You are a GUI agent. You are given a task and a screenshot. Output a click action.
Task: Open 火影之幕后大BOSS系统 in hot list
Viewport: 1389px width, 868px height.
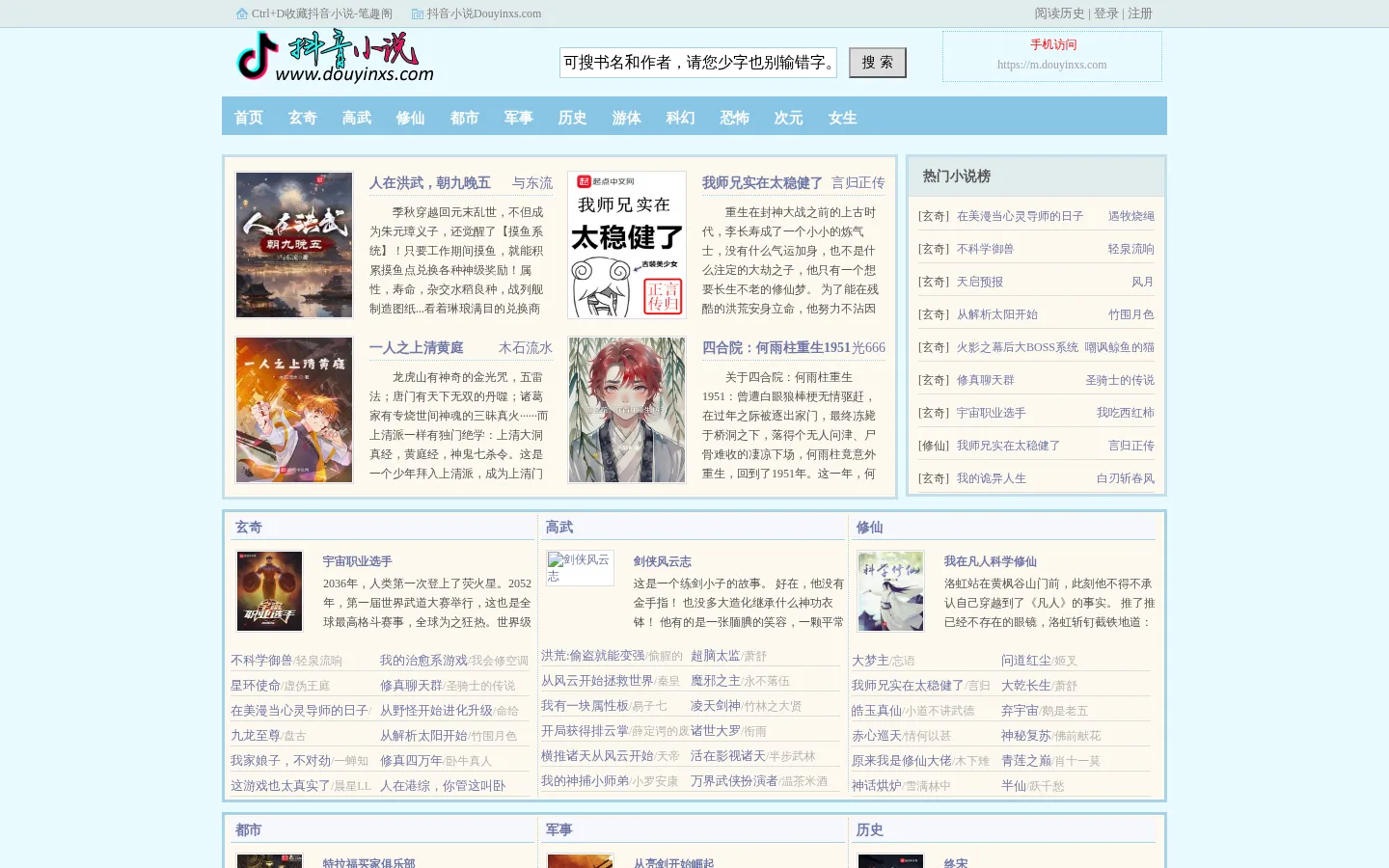pyautogui.click(x=1018, y=347)
